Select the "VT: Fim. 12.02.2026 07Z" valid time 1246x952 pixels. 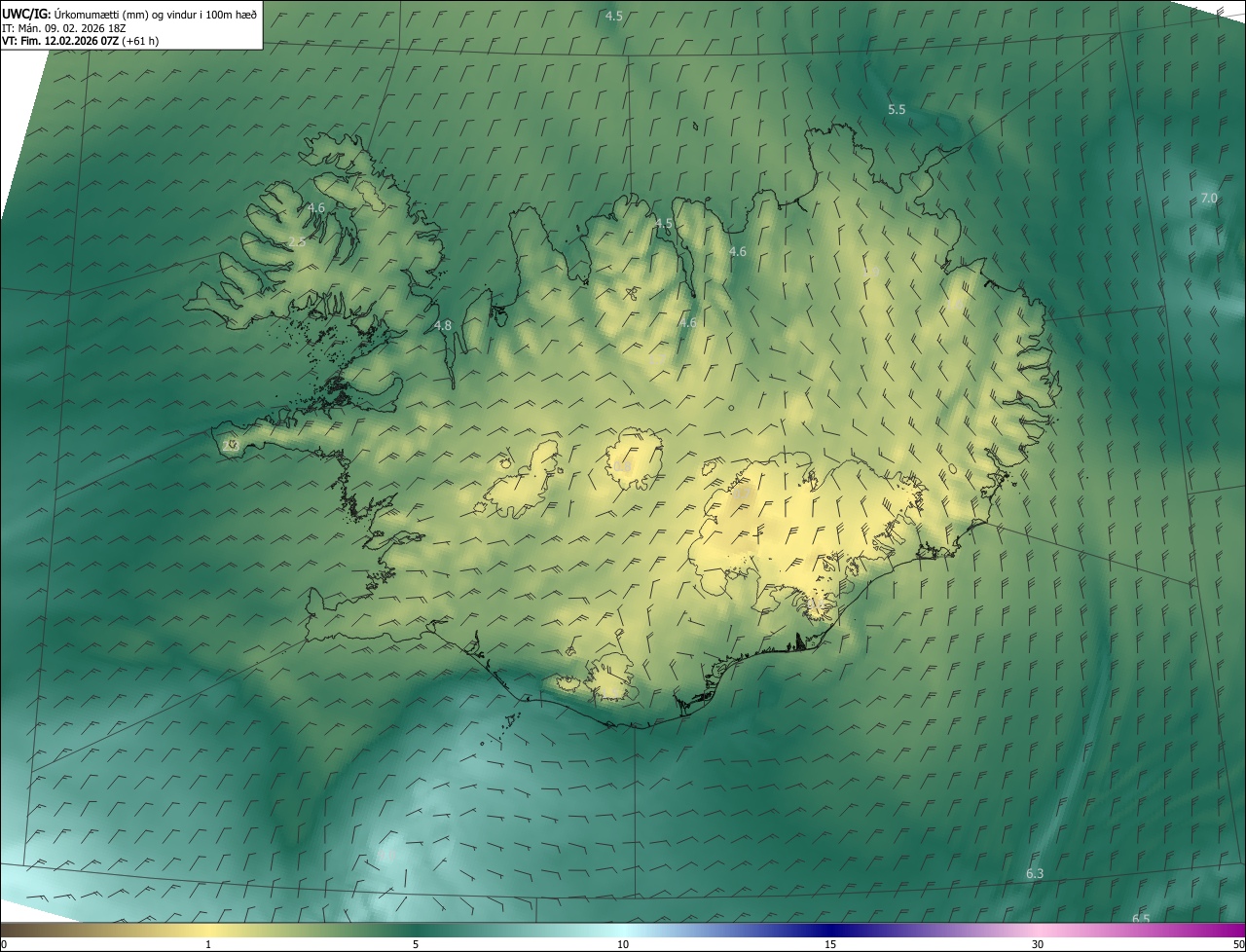point(60,41)
